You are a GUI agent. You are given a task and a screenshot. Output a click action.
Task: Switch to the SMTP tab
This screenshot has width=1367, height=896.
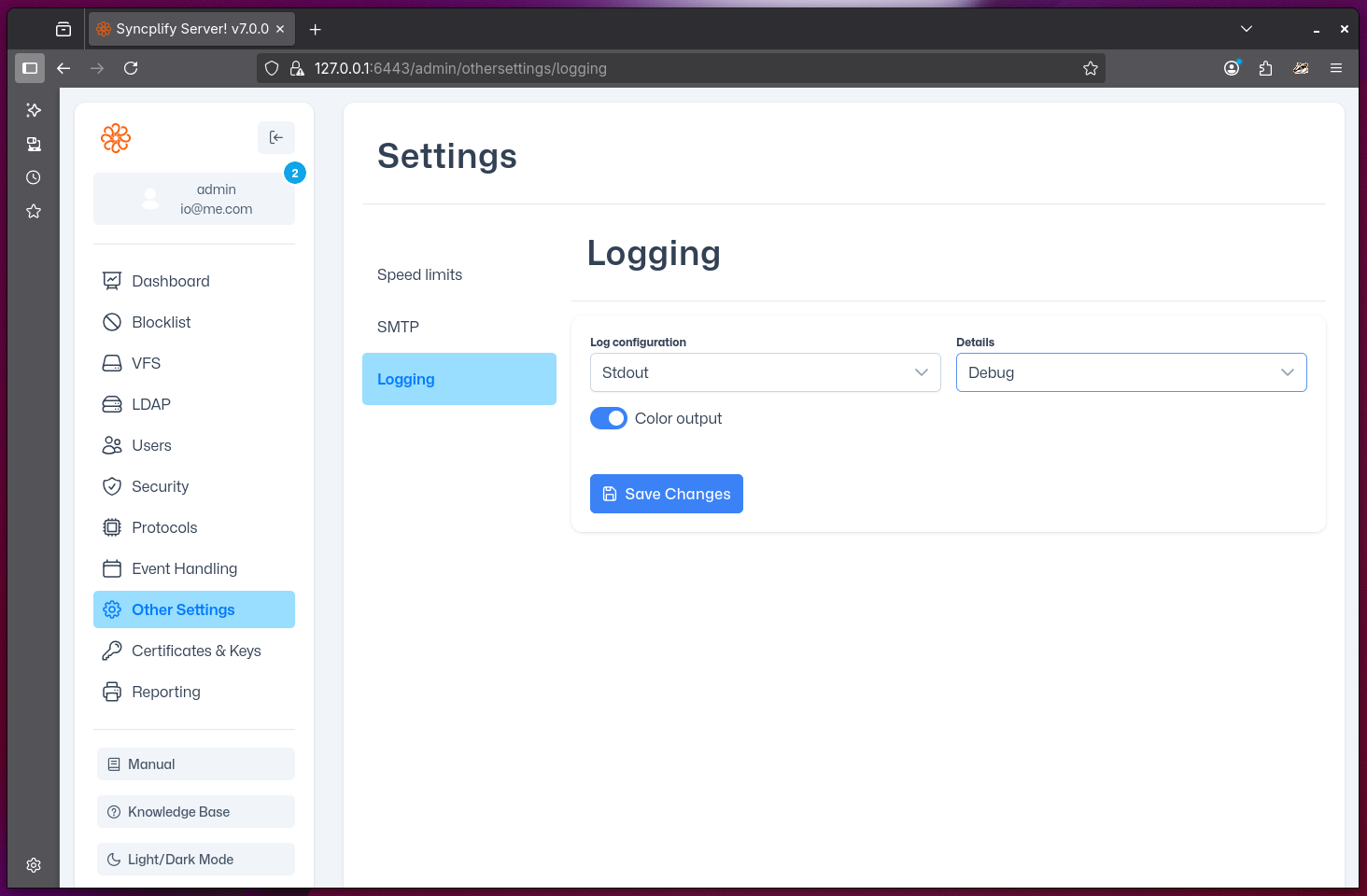tap(399, 327)
